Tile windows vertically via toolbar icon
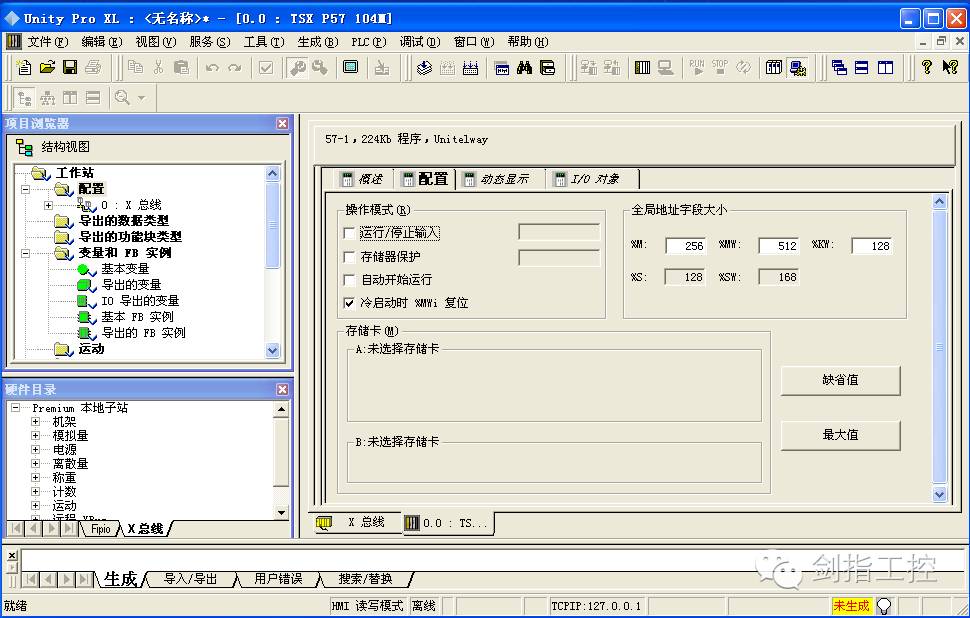This screenshot has width=970, height=618. coord(885,67)
